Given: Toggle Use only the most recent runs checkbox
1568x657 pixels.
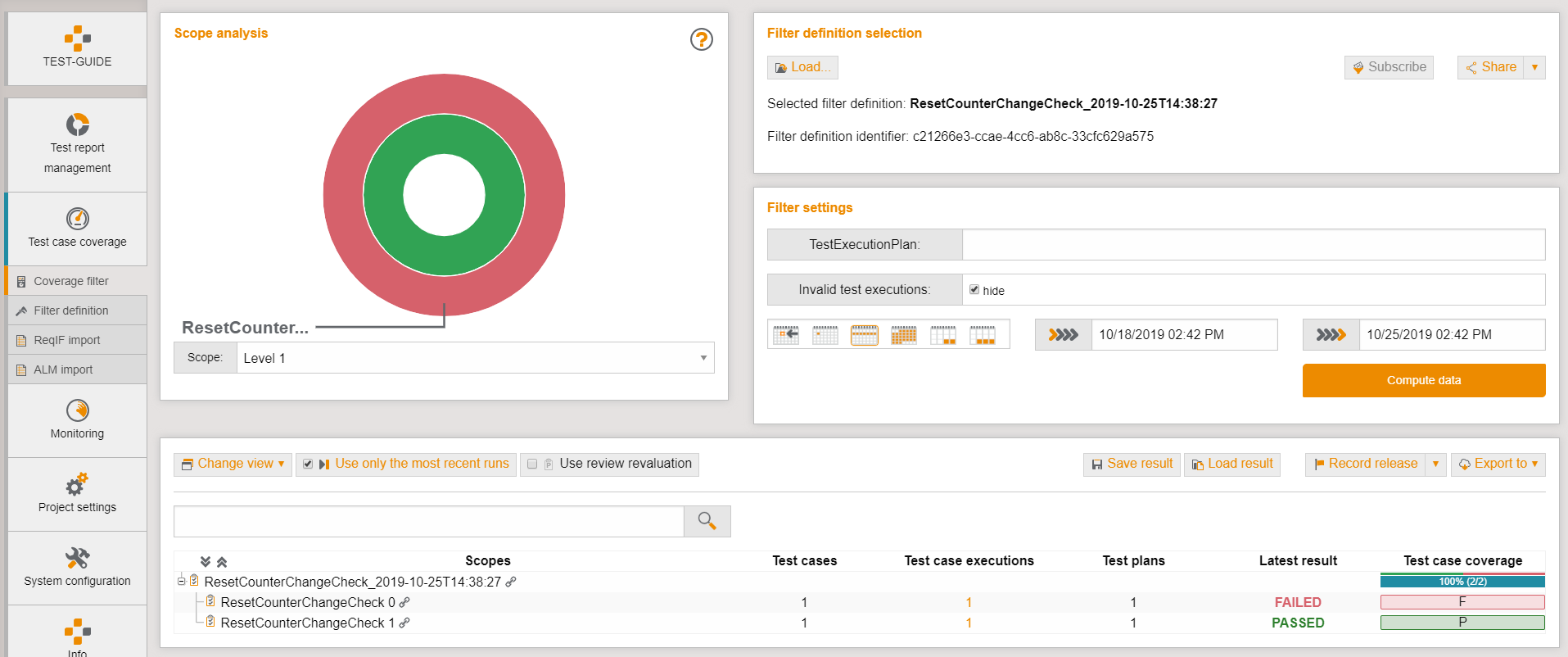Looking at the screenshot, I should [308, 464].
